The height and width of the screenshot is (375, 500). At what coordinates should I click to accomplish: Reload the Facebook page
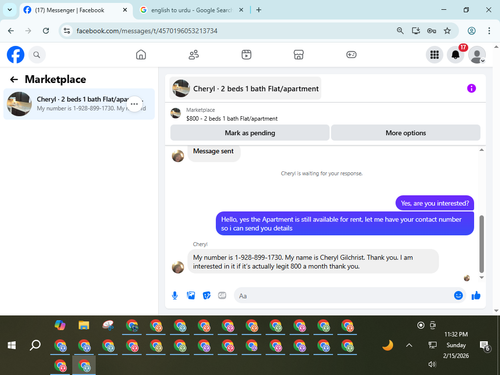46,31
